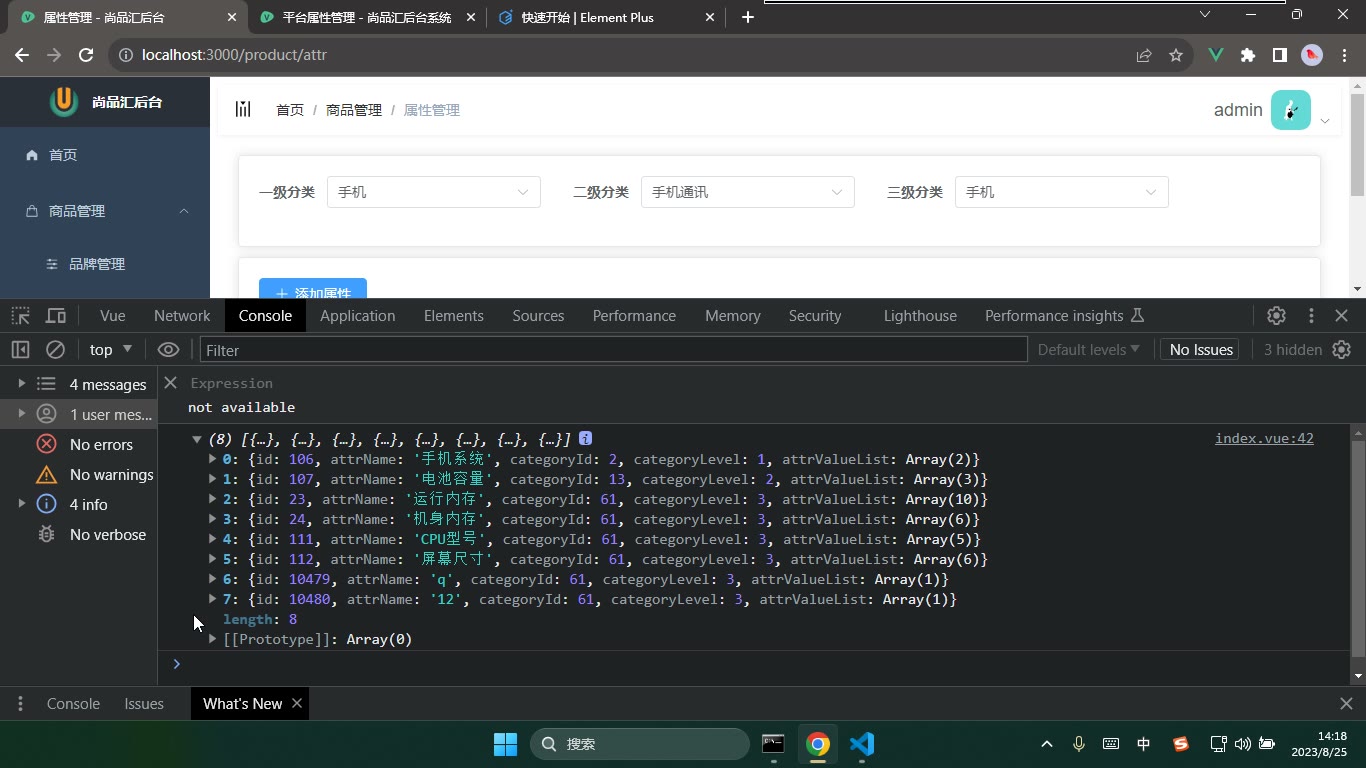Viewport: 1366px width, 768px height.
Task: Click the admin avatar image
Action: click(x=1291, y=110)
